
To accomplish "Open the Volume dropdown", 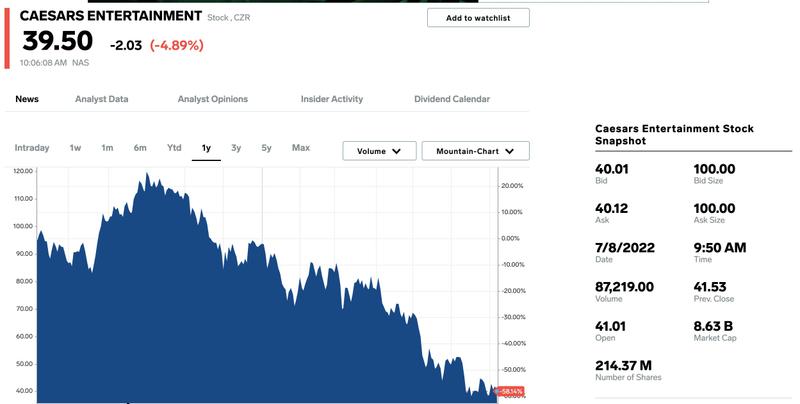I will (x=379, y=151).
